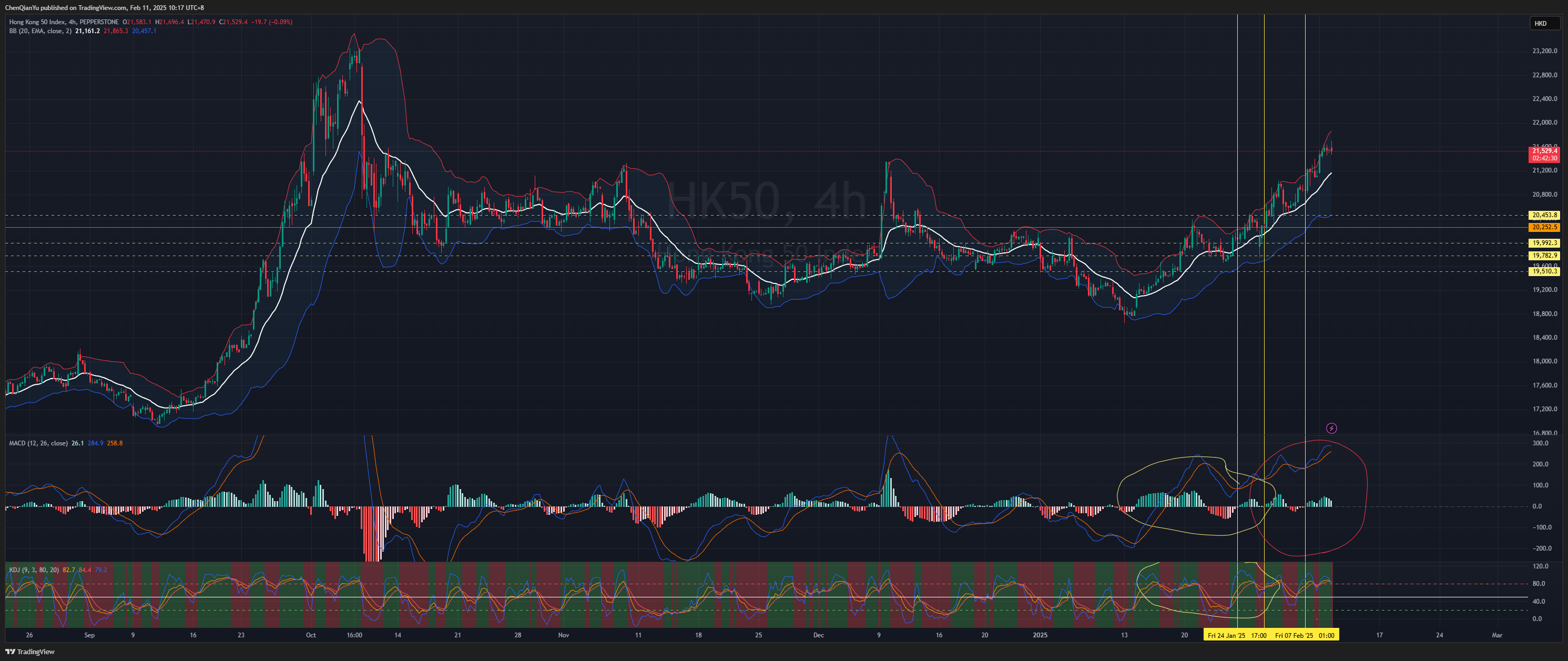Select the 19,510.3 price level label
The image size is (1568, 661).
[1545, 271]
